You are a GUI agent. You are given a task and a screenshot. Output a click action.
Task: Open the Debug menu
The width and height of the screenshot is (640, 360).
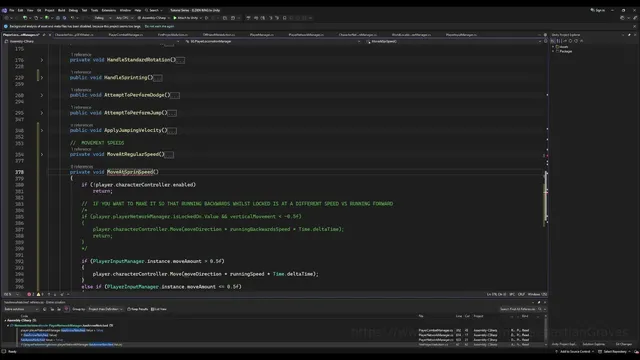(73, 10)
